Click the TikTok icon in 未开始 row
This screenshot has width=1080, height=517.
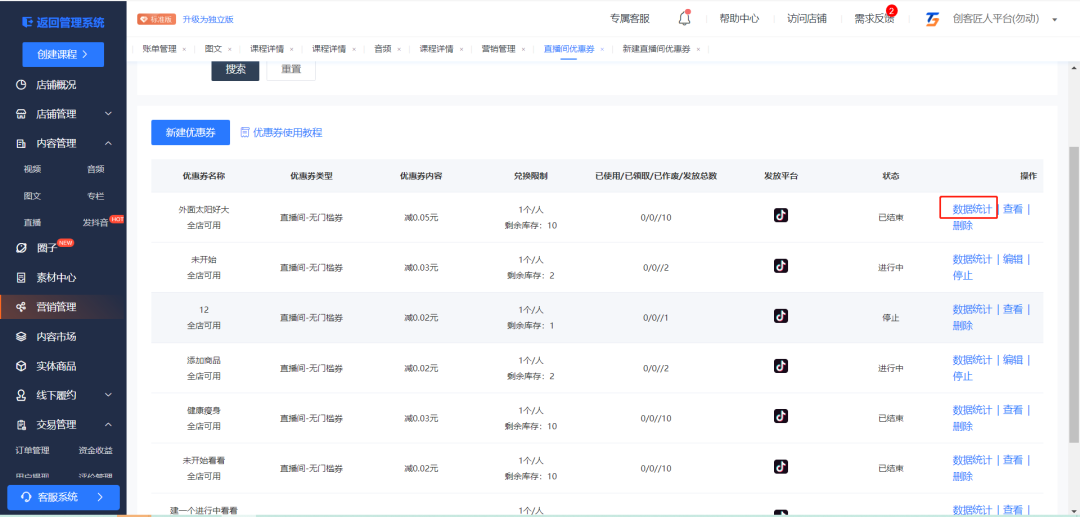coord(780,266)
